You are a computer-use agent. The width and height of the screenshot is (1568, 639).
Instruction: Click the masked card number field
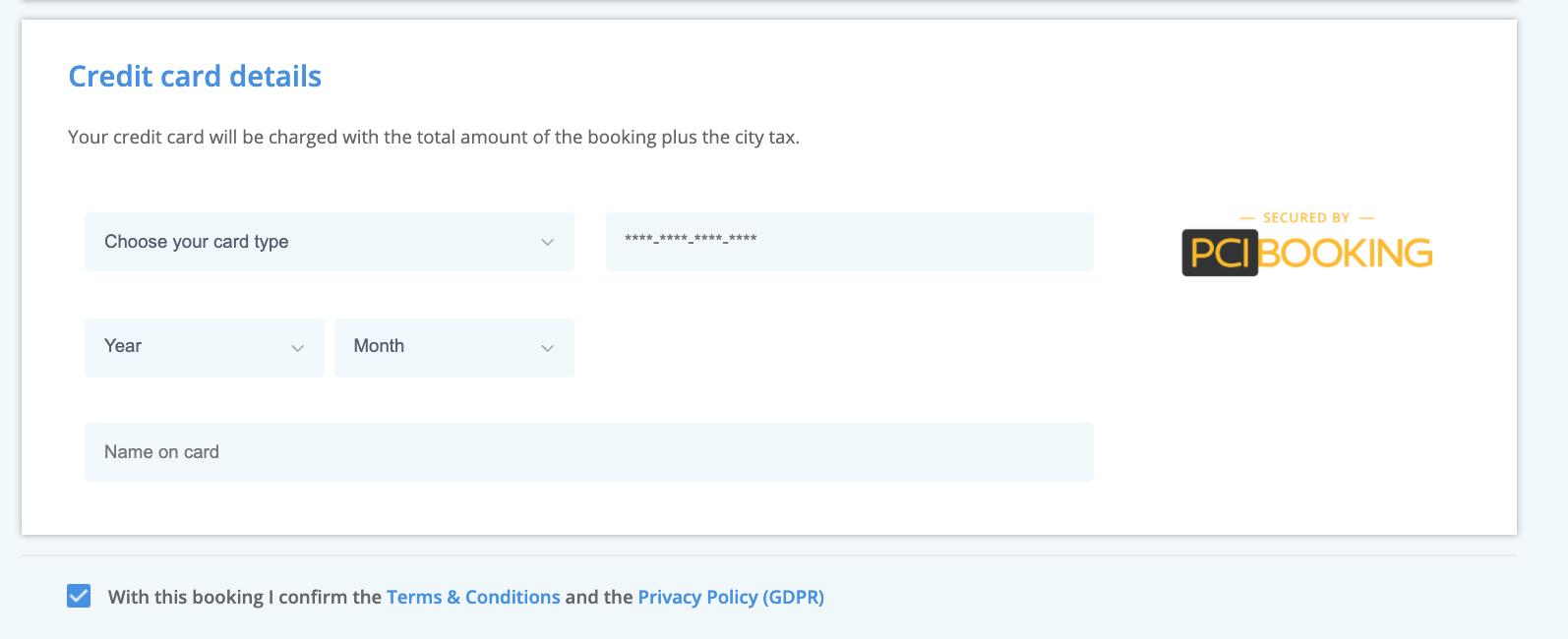849,242
